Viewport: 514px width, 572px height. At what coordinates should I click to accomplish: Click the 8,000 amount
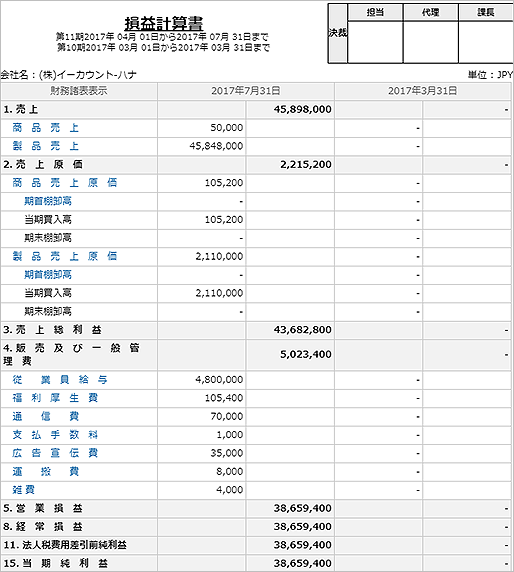(229, 471)
